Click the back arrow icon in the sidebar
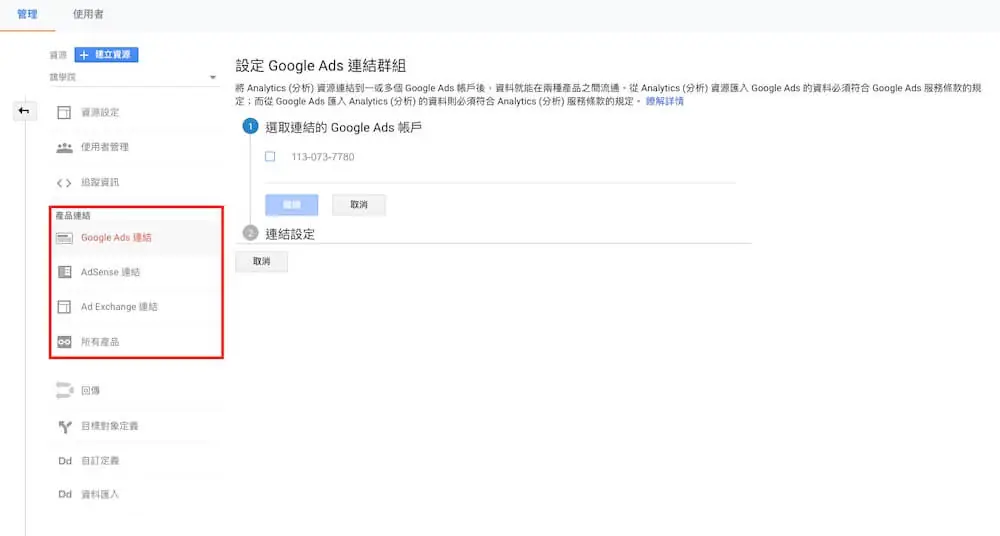The width and height of the screenshot is (1000, 536). coord(24,111)
